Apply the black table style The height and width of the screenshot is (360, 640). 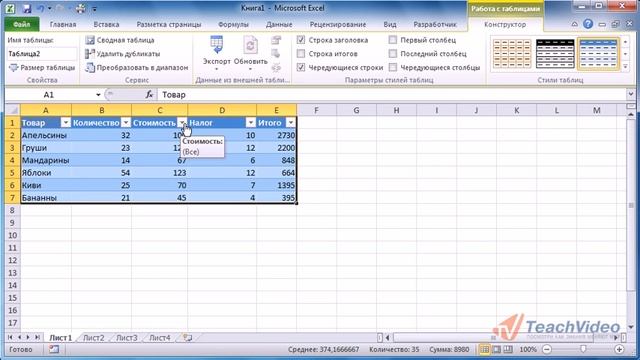pyautogui.click(x=555, y=53)
